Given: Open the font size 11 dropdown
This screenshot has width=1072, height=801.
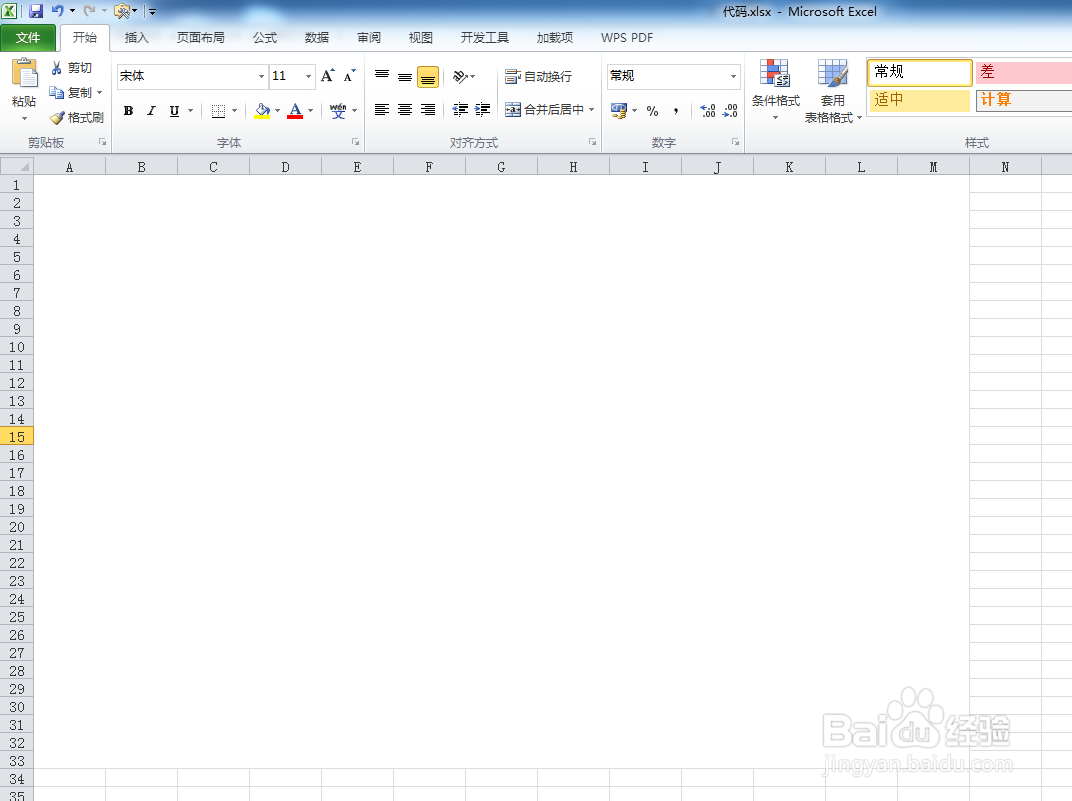Looking at the screenshot, I should point(308,76).
